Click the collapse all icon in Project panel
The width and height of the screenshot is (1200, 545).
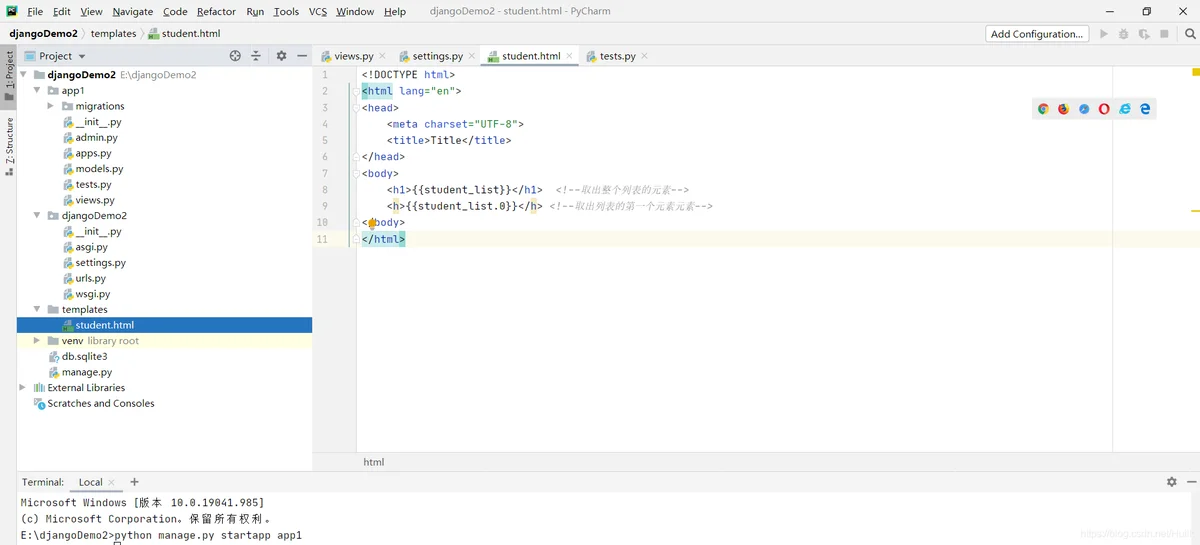click(x=256, y=56)
